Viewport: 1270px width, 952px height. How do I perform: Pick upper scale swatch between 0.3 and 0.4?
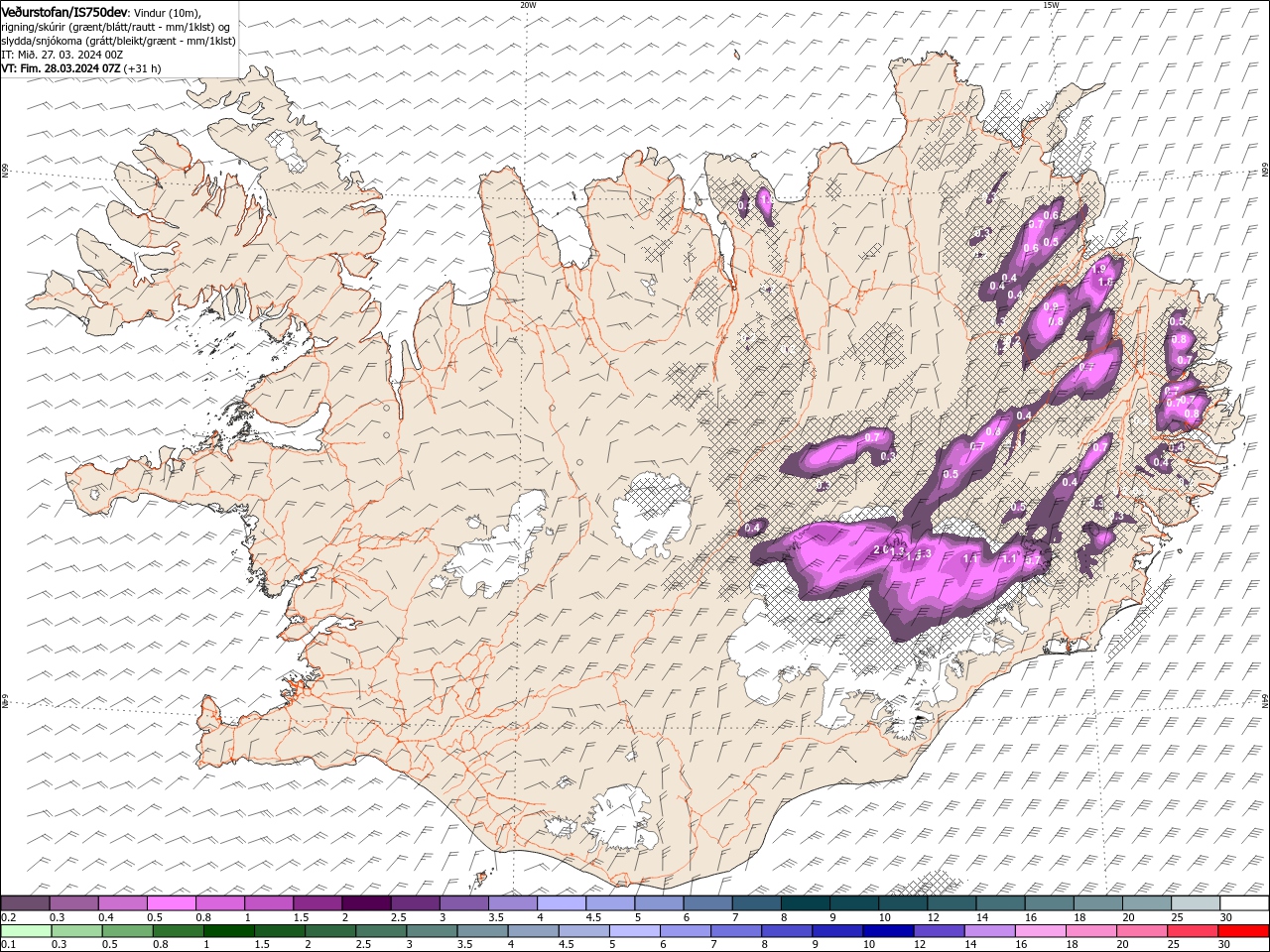(73, 903)
